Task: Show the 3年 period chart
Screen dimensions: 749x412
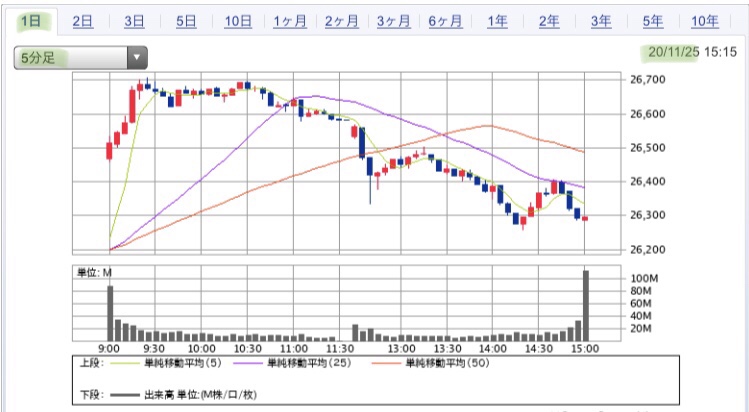Action: point(600,21)
